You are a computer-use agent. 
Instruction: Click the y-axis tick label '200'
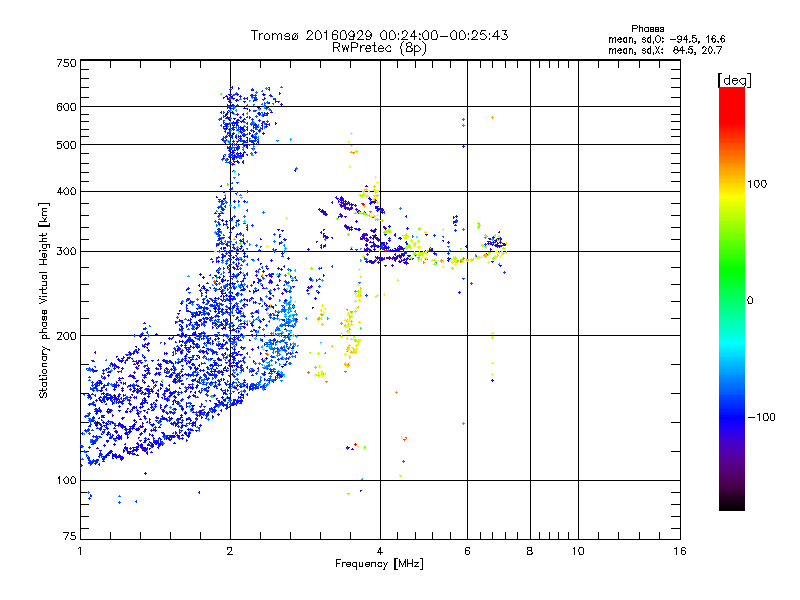(66, 336)
